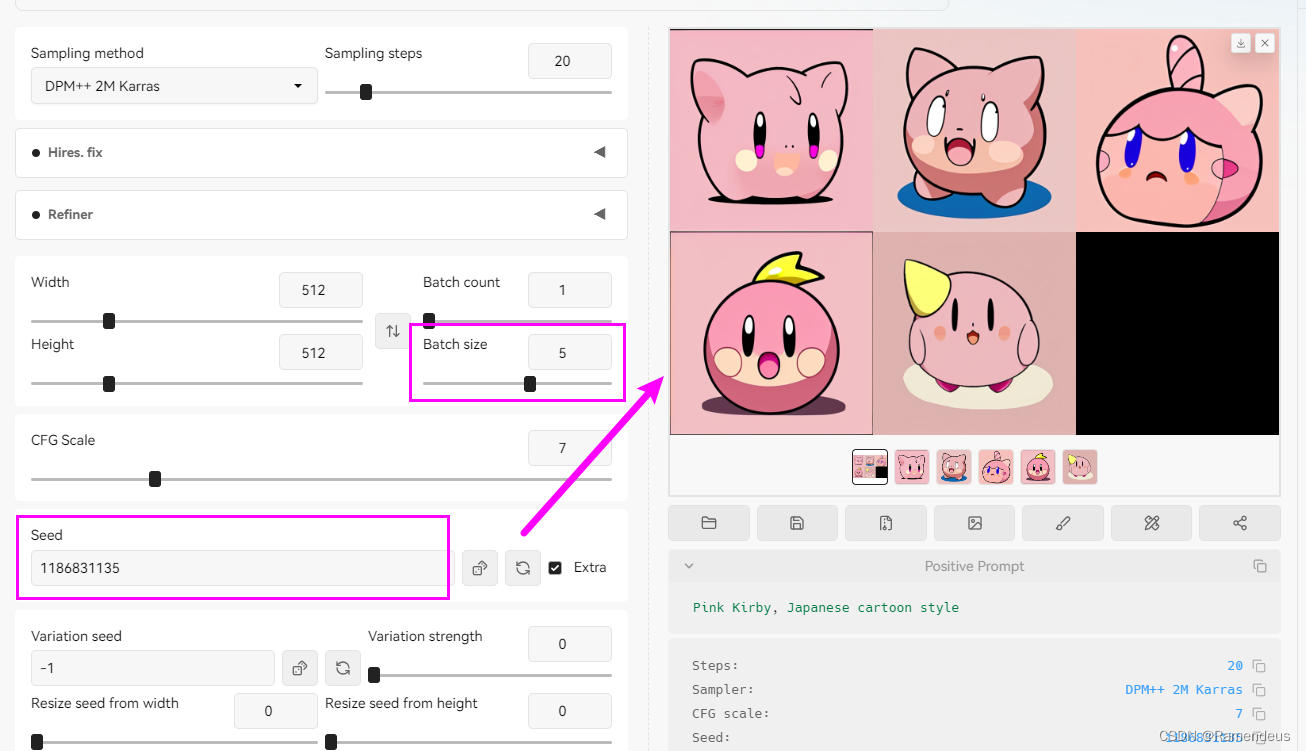
Task: Send image to extras tab icon
Action: tap(1151, 523)
